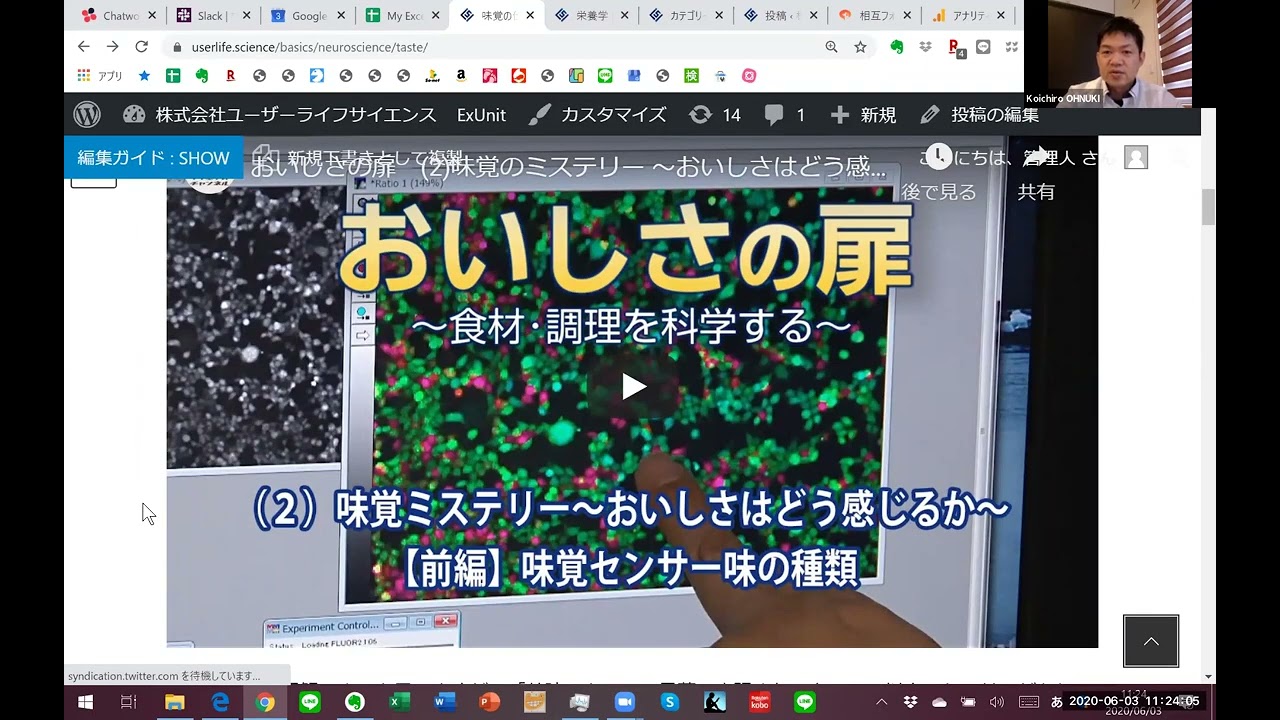Open the volume control in tray
The height and width of the screenshot is (720, 1280).
pyautogui.click(x=996, y=702)
